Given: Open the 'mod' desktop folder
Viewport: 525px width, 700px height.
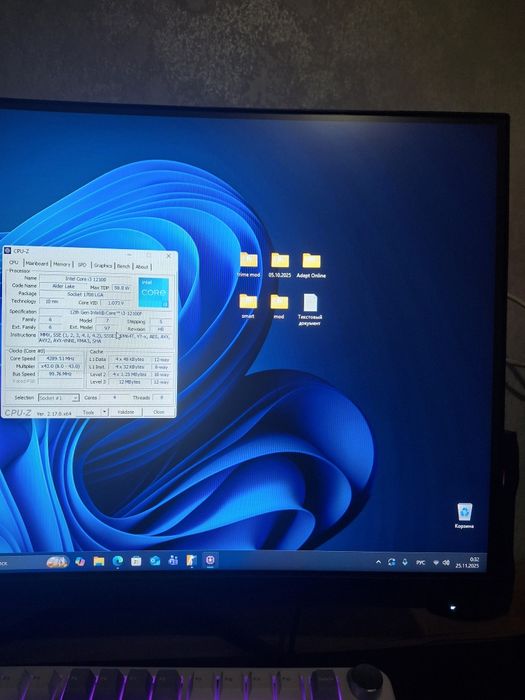Looking at the screenshot, I should click(279, 307).
